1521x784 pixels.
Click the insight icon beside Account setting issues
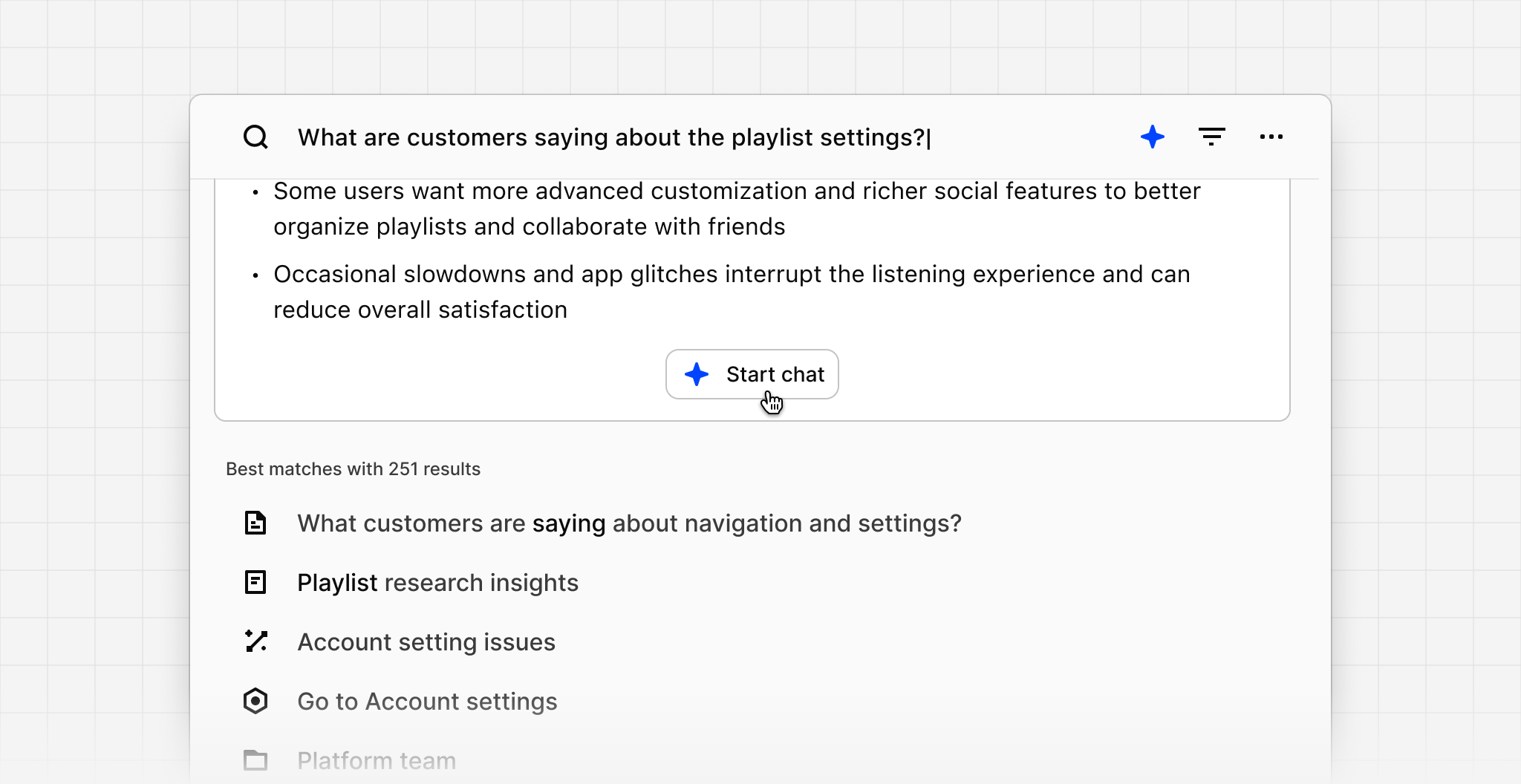(x=255, y=641)
